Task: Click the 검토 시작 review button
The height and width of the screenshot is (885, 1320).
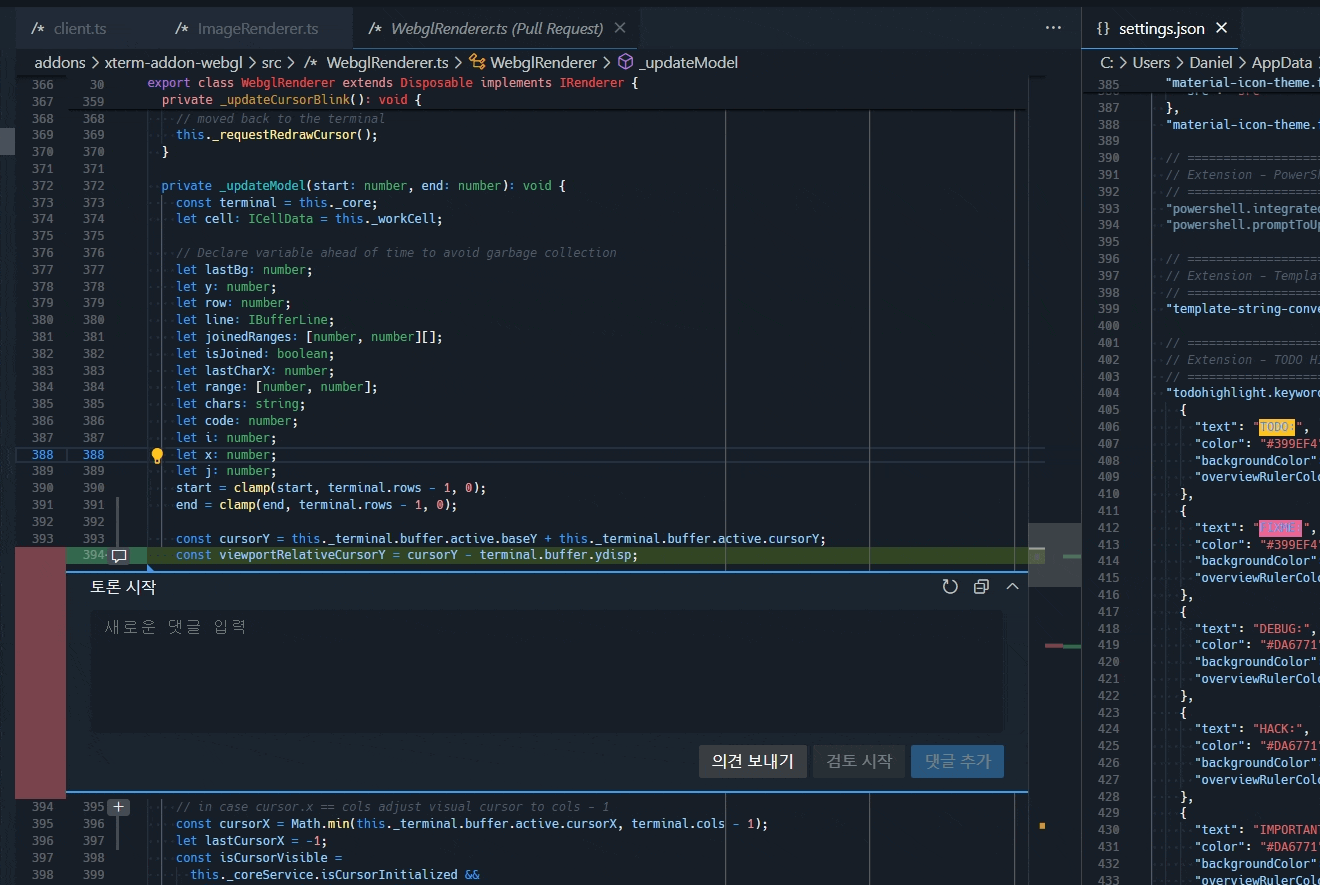Action: pos(858,761)
